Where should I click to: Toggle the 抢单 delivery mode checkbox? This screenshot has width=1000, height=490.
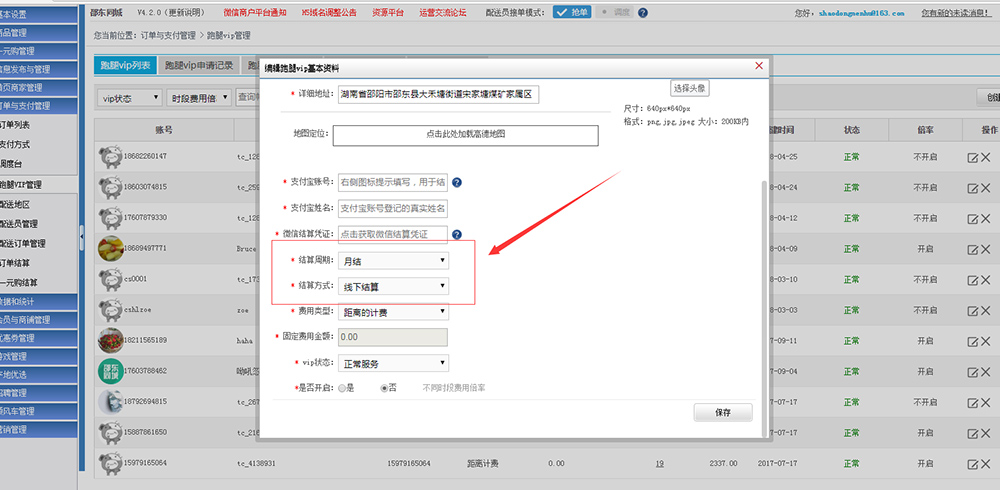560,13
